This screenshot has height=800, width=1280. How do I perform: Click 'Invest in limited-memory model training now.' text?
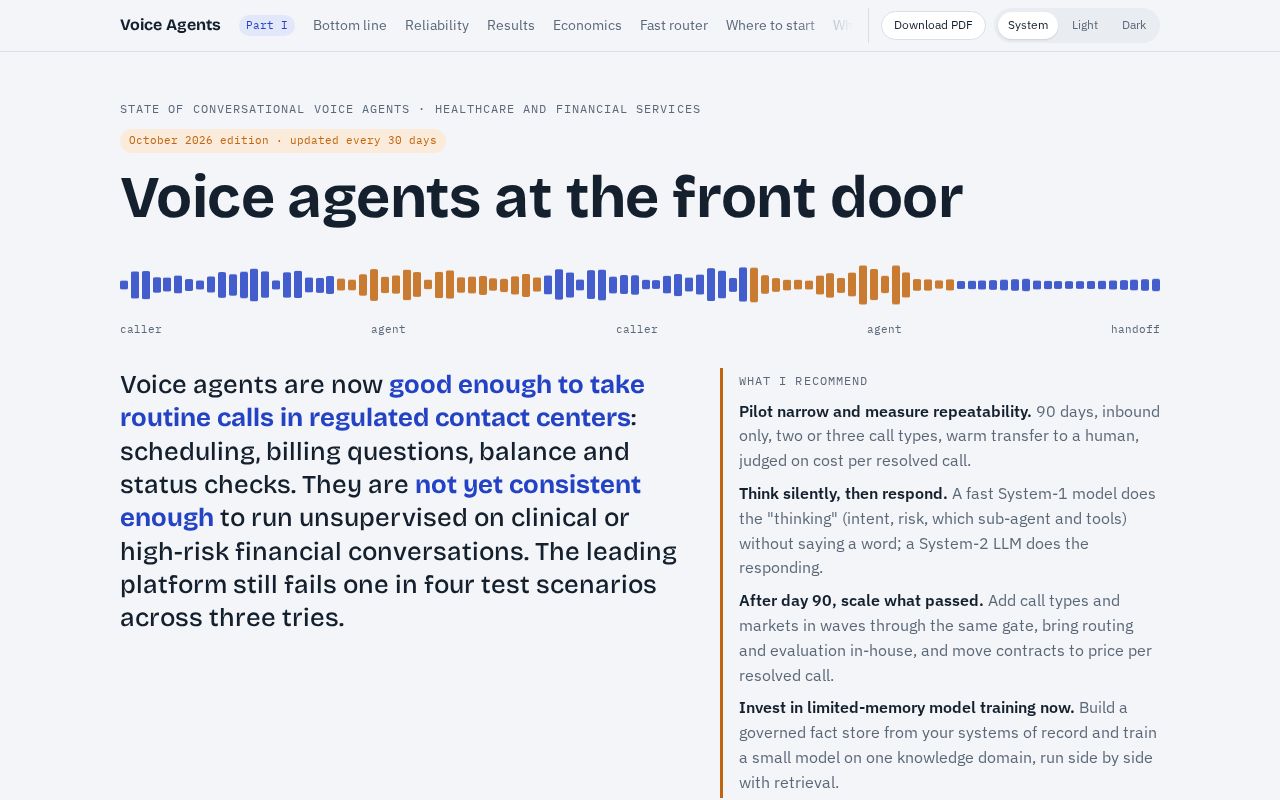[x=907, y=707]
